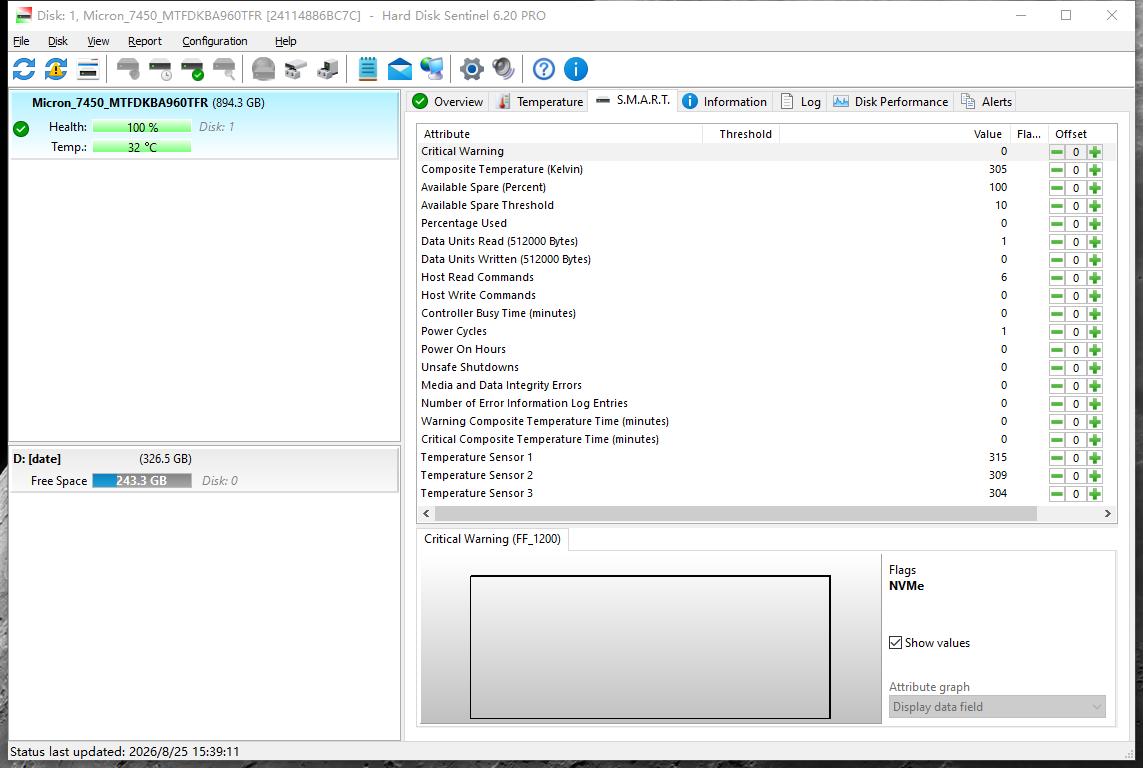
Task: Select the Critical Warning (FF_1200) tab
Action: (492, 539)
